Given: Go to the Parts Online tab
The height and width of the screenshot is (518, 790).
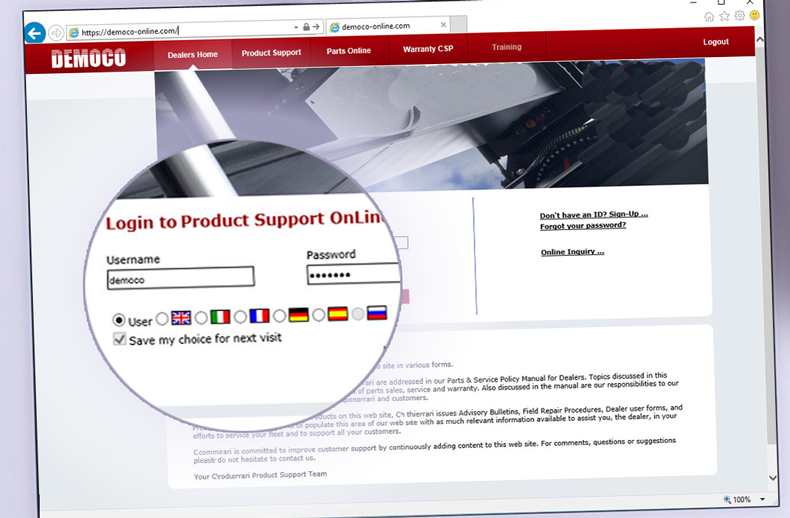Looking at the screenshot, I should click(x=348, y=50).
